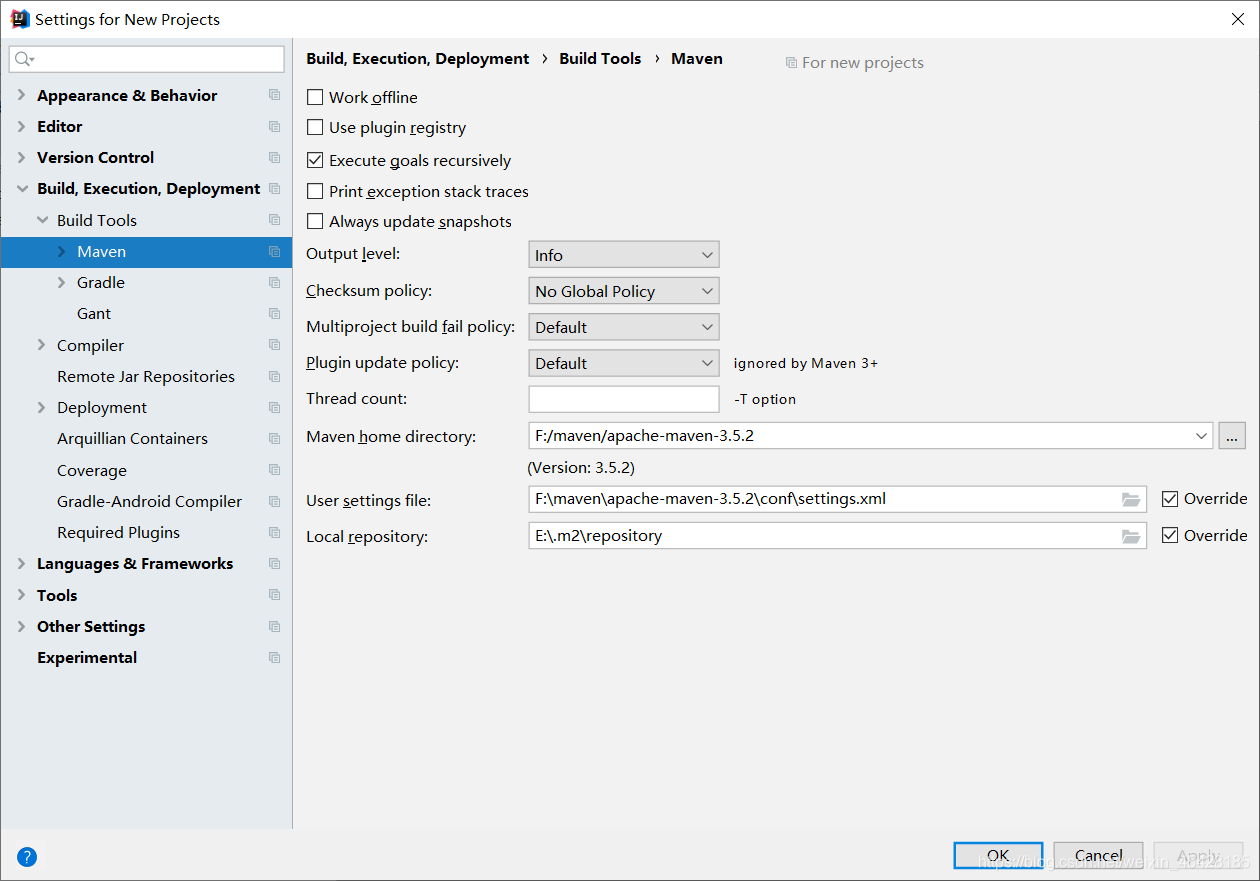The image size is (1260, 881).
Task: Click the project-level icon beside Version Control
Action: [x=274, y=157]
